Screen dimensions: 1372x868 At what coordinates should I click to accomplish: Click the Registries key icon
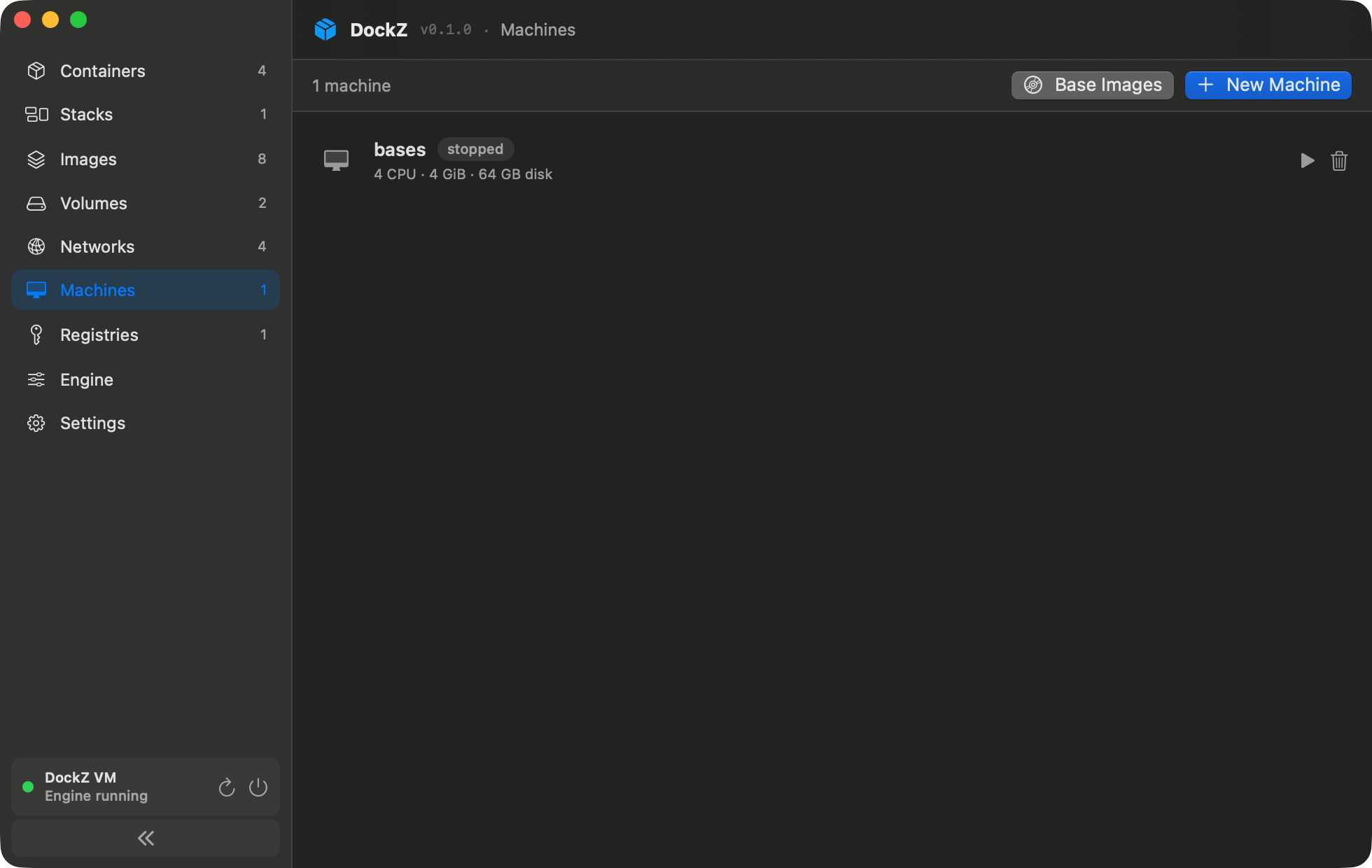(36, 335)
